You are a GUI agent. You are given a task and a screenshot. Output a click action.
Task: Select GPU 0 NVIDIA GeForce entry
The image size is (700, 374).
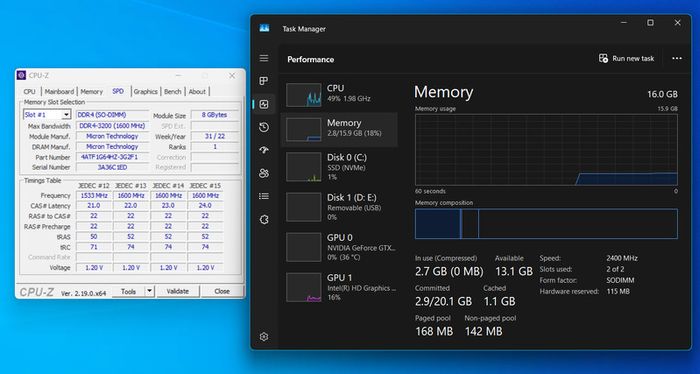[x=339, y=247]
